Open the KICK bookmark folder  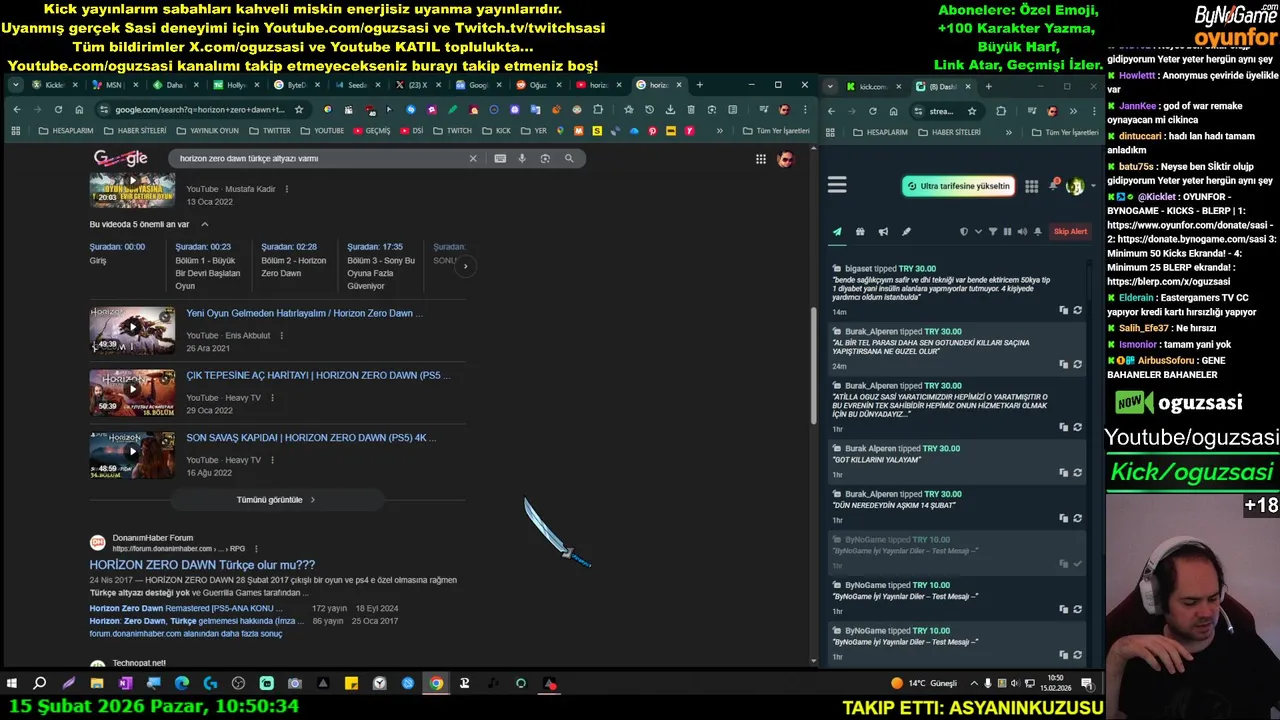point(497,131)
